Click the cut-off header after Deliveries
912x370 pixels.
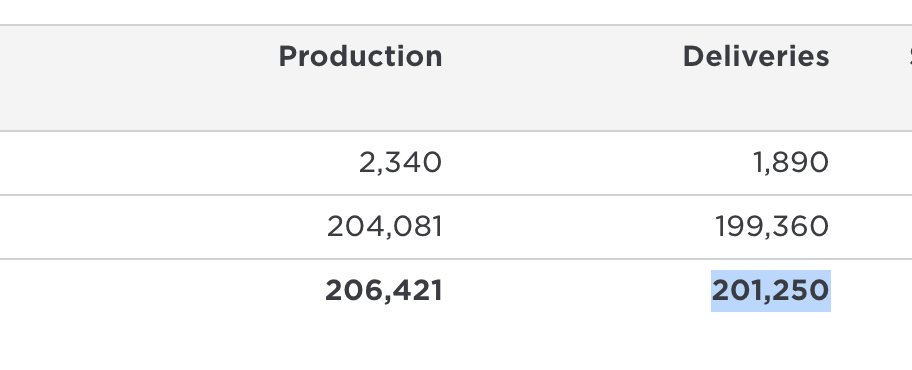click(x=909, y=57)
